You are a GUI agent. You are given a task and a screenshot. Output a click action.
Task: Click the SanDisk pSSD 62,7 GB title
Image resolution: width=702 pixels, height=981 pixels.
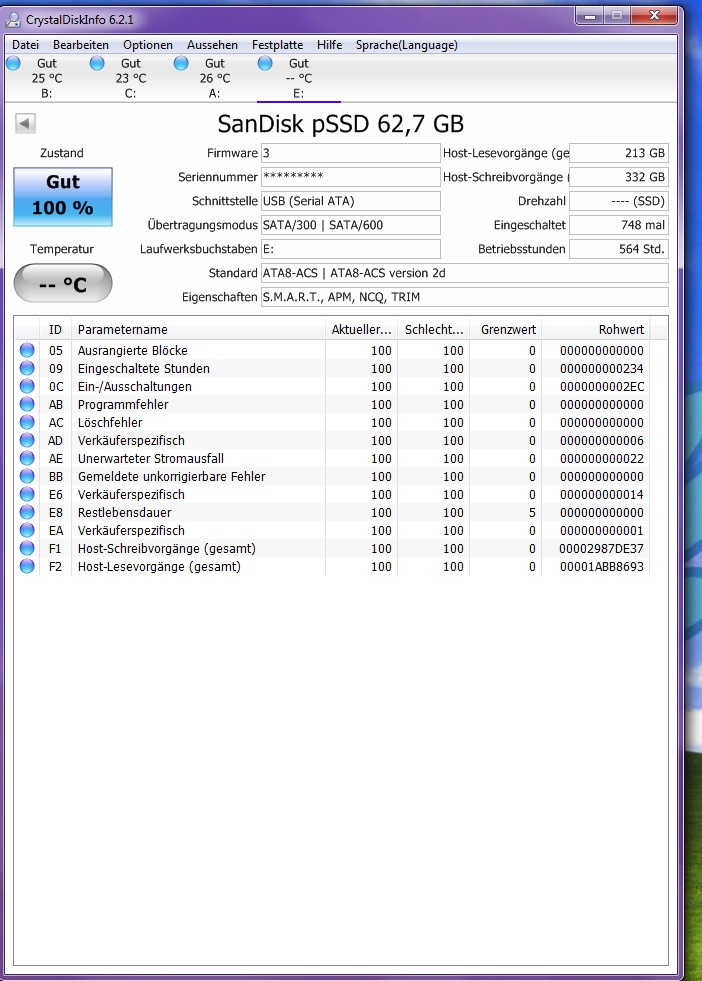click(340, 124)
